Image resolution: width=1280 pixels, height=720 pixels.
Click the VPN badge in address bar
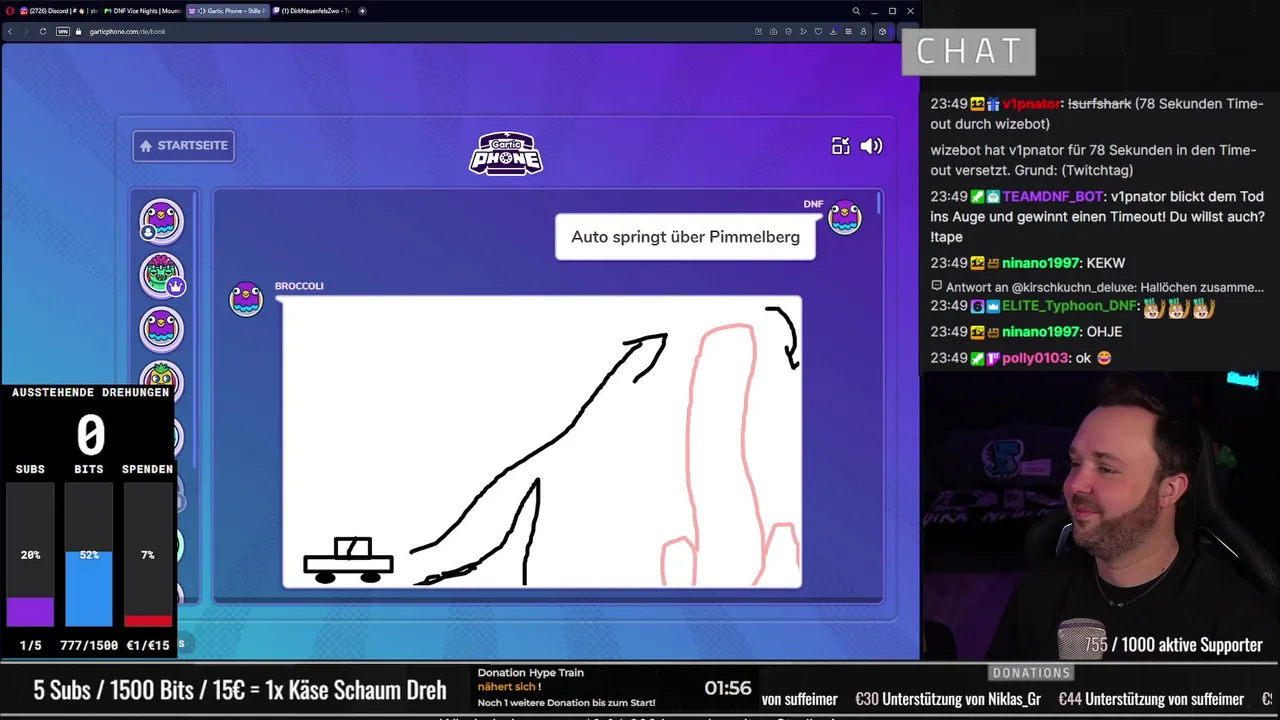coord(62,31)
